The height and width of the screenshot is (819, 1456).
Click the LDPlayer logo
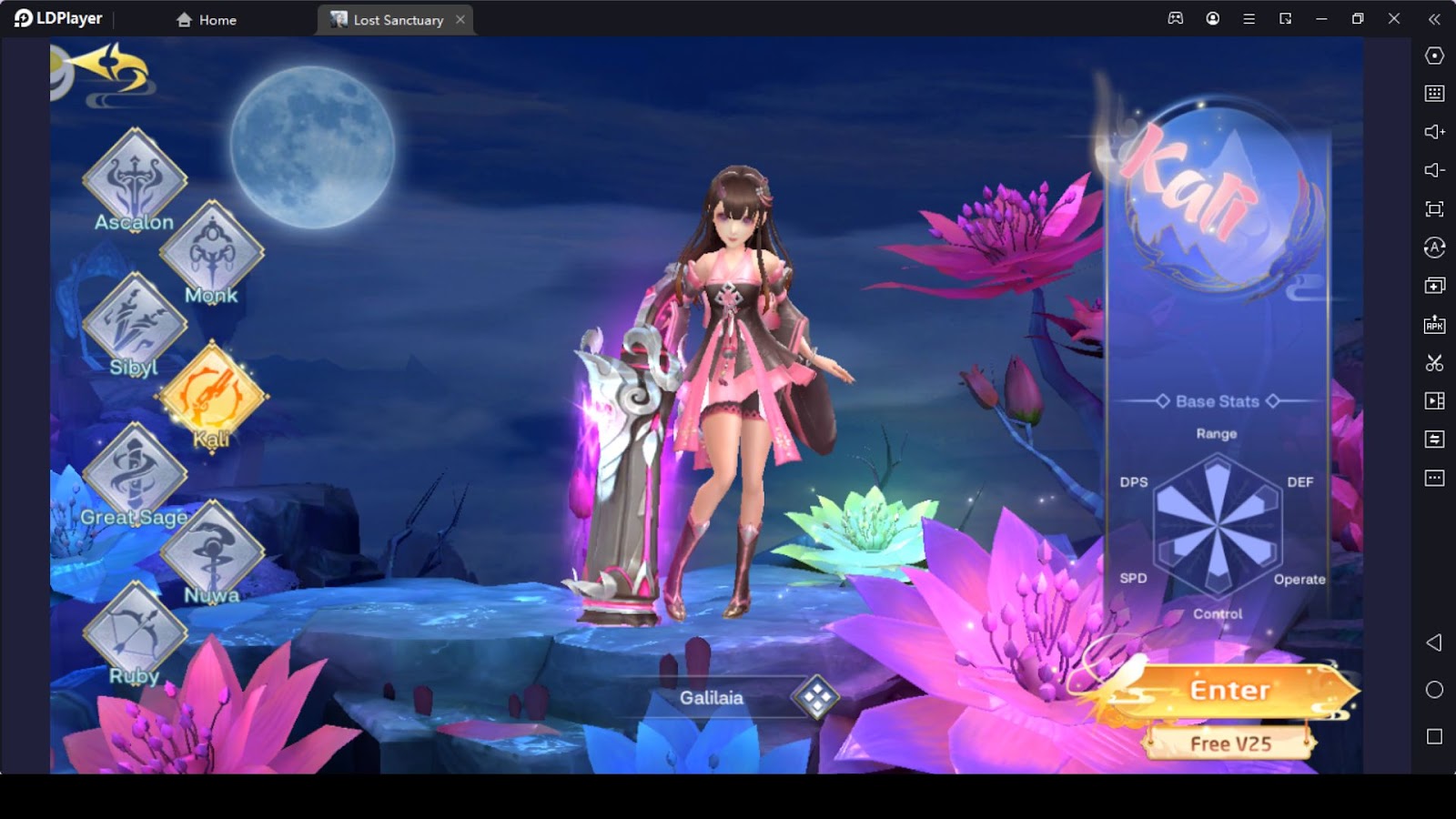click(58, 18)
